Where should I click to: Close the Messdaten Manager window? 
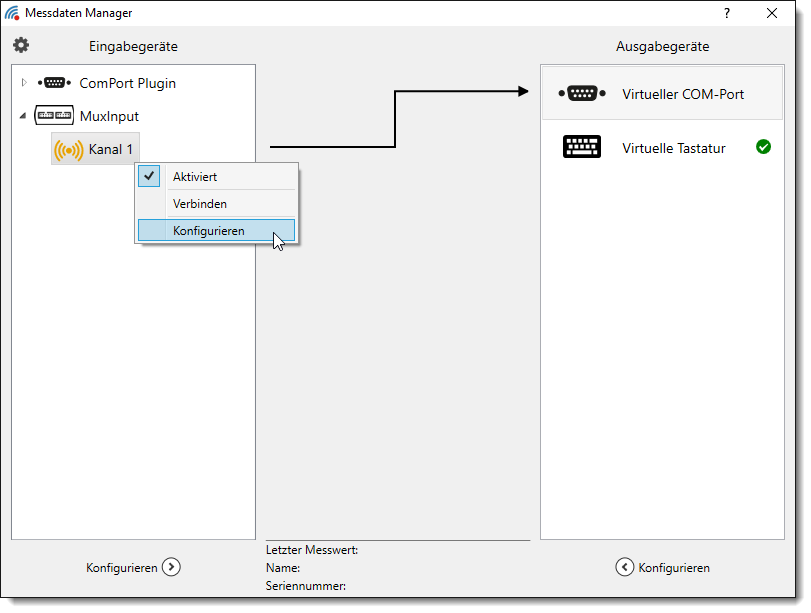(772, 13)
